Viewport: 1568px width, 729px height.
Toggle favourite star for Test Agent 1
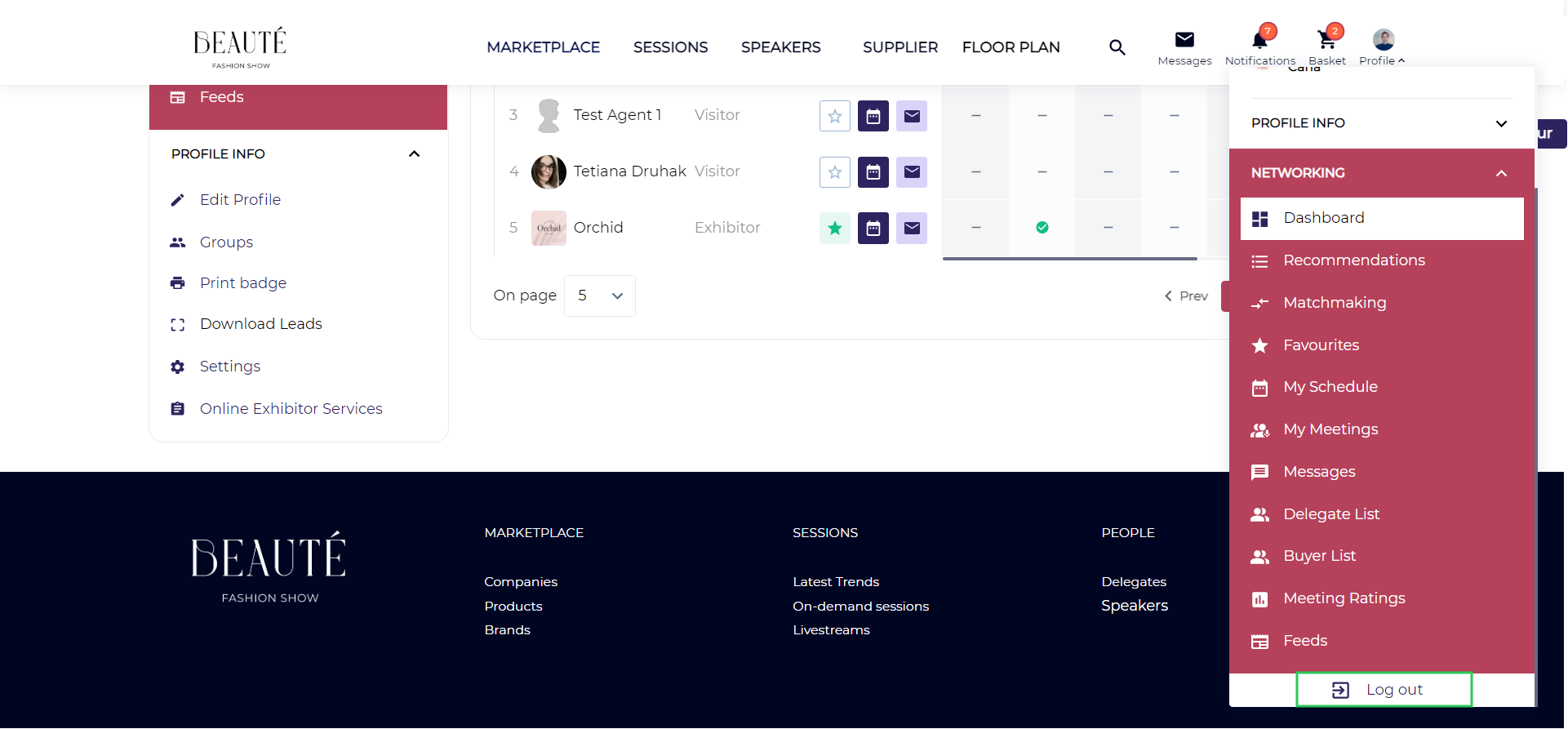(x=834, y=116)
